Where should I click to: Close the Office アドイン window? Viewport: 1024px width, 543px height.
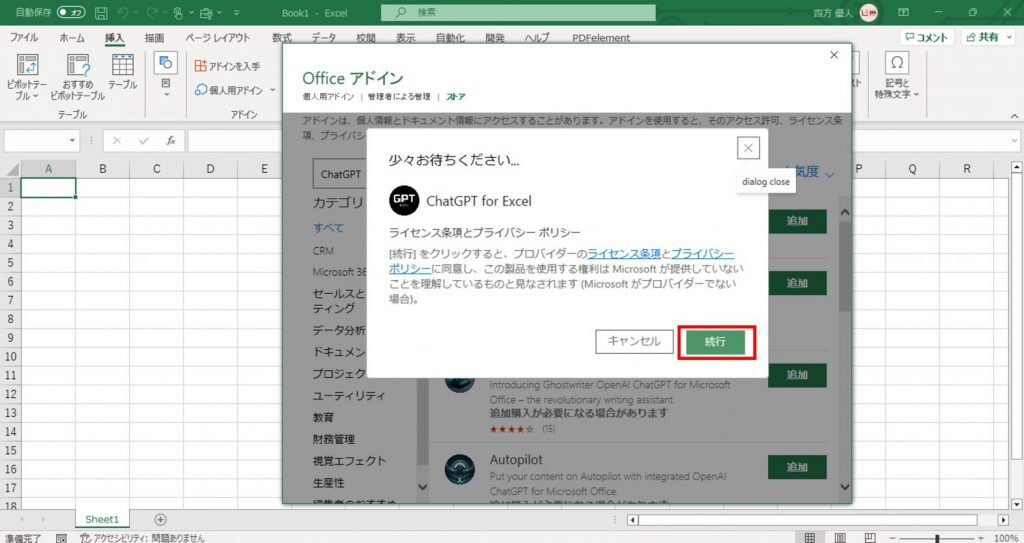pyautogui.click(x=834, y=55)
